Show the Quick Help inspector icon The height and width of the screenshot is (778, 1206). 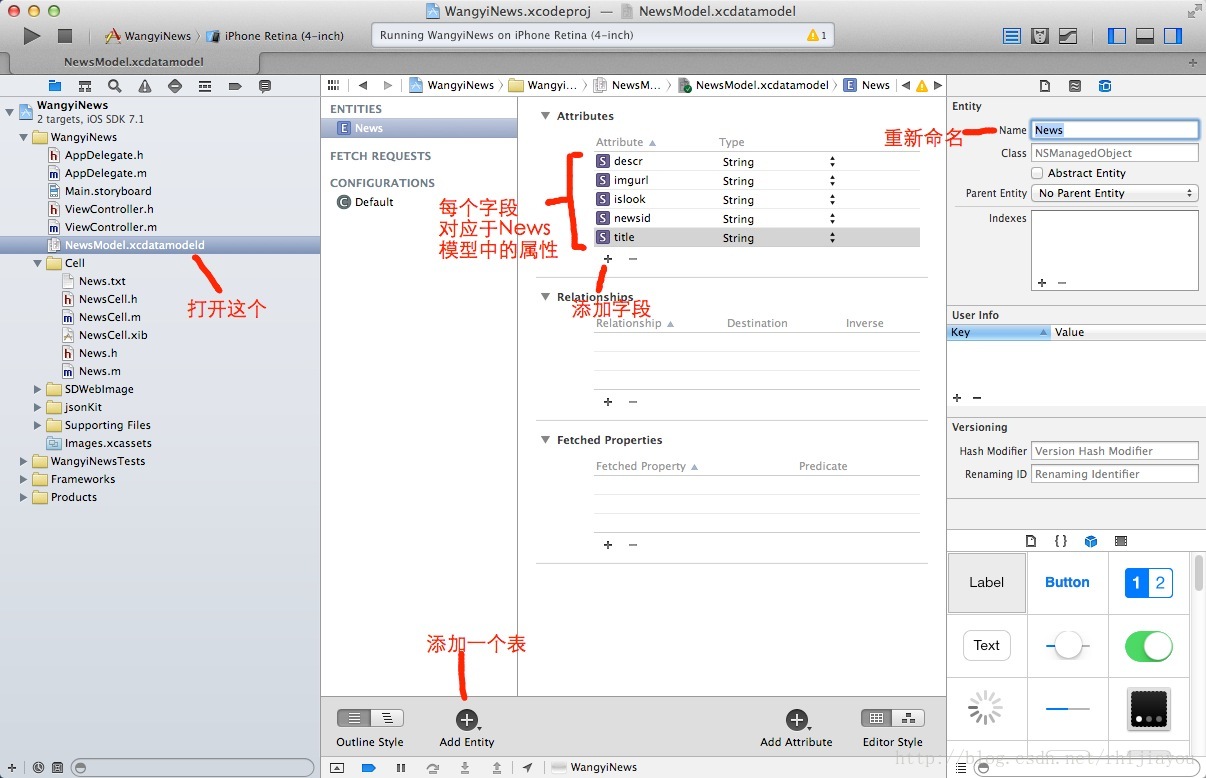tap(1074, 86)
